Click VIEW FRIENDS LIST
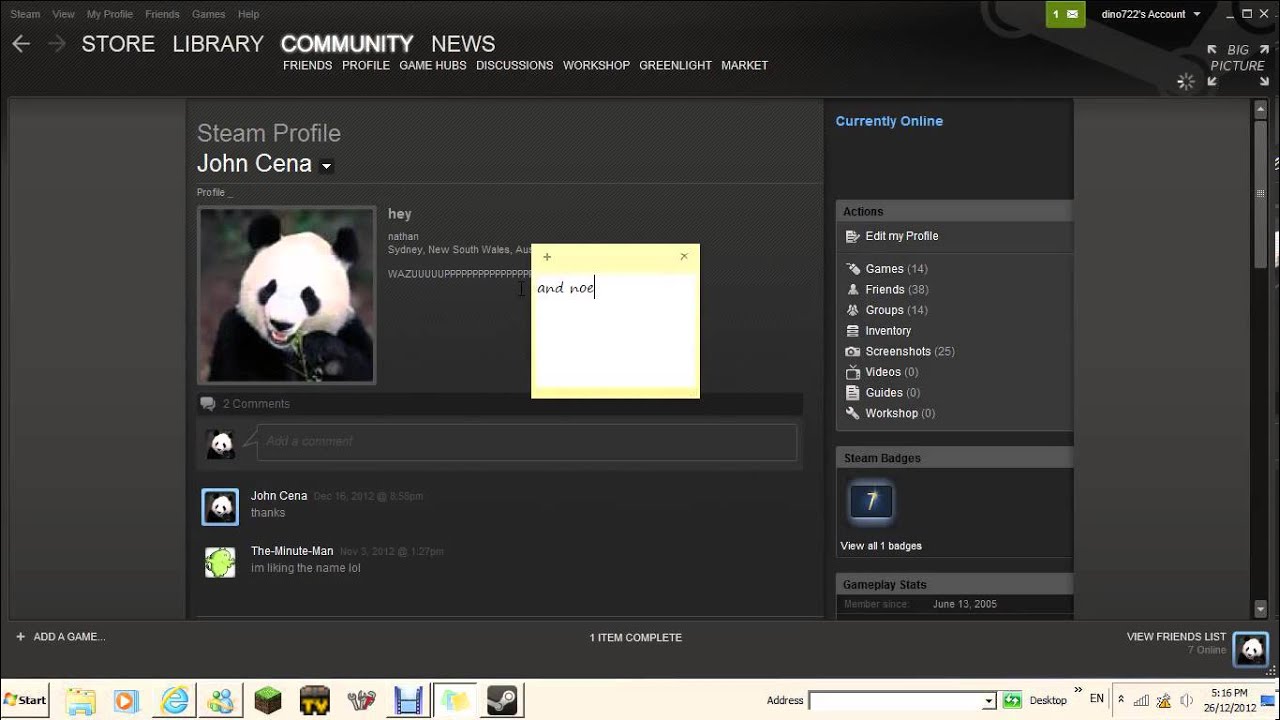This screenshot has width=1280, height=720. pos(1176,637)
